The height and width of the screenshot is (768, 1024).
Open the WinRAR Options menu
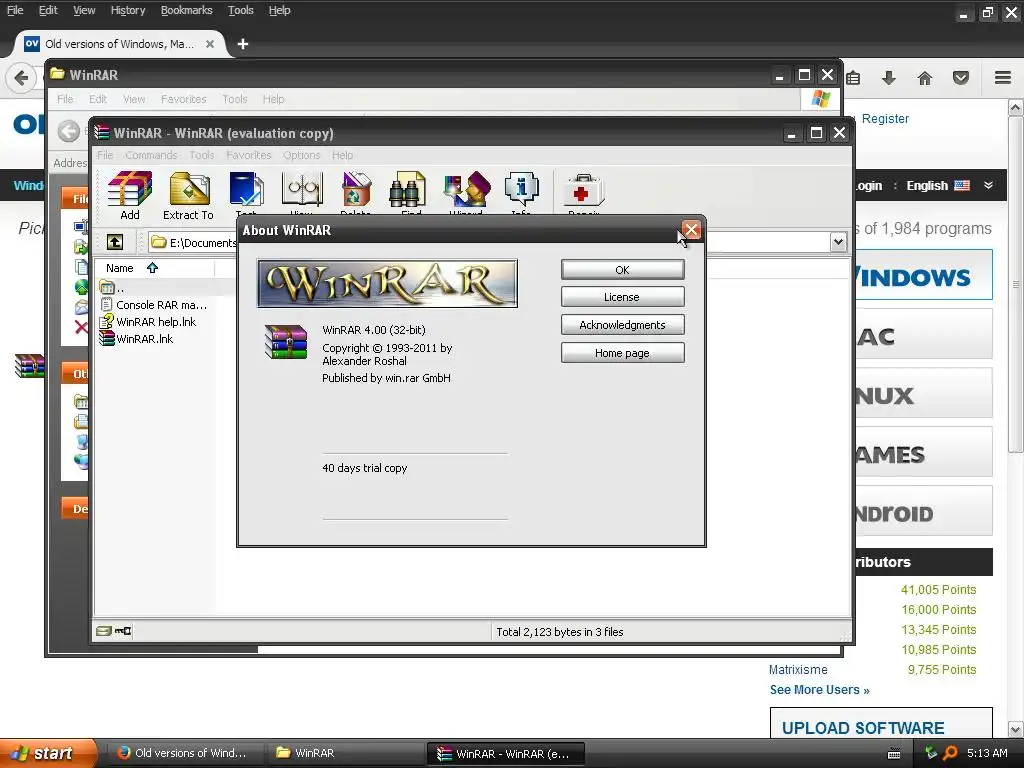click(302, 155)
